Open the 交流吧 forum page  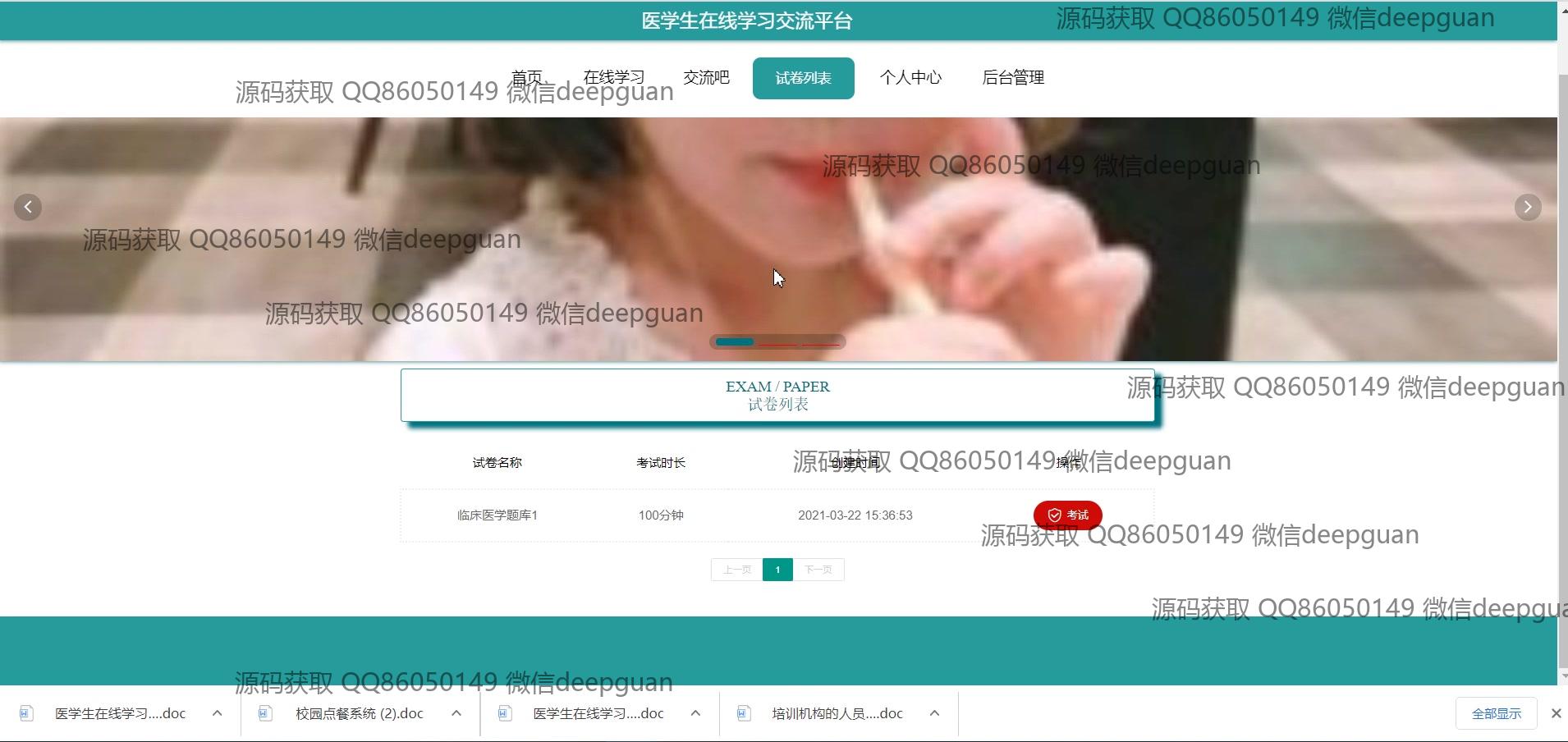[x=706, y=77]
